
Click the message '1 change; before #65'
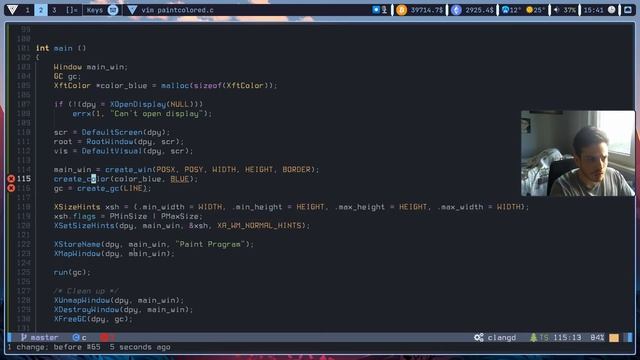(x=54, y=347)
